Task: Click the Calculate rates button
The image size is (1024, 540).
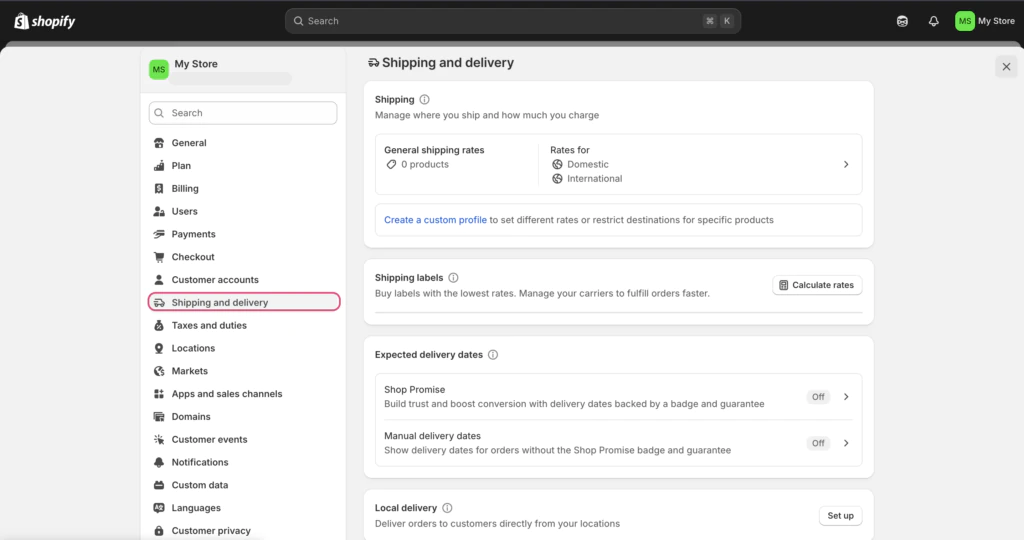Action: point(817,285)
